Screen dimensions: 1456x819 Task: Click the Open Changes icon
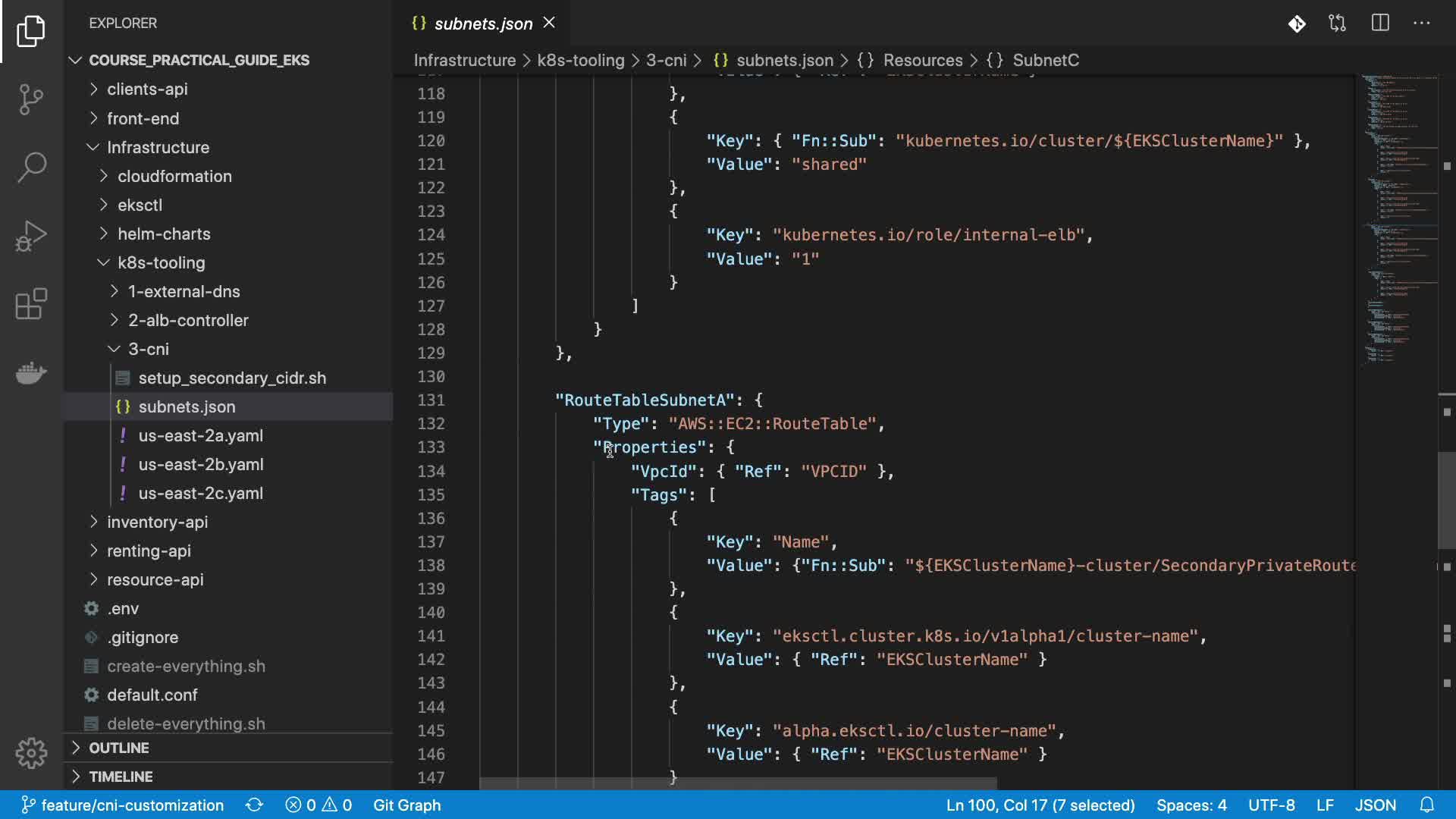tap(1338, 24)
